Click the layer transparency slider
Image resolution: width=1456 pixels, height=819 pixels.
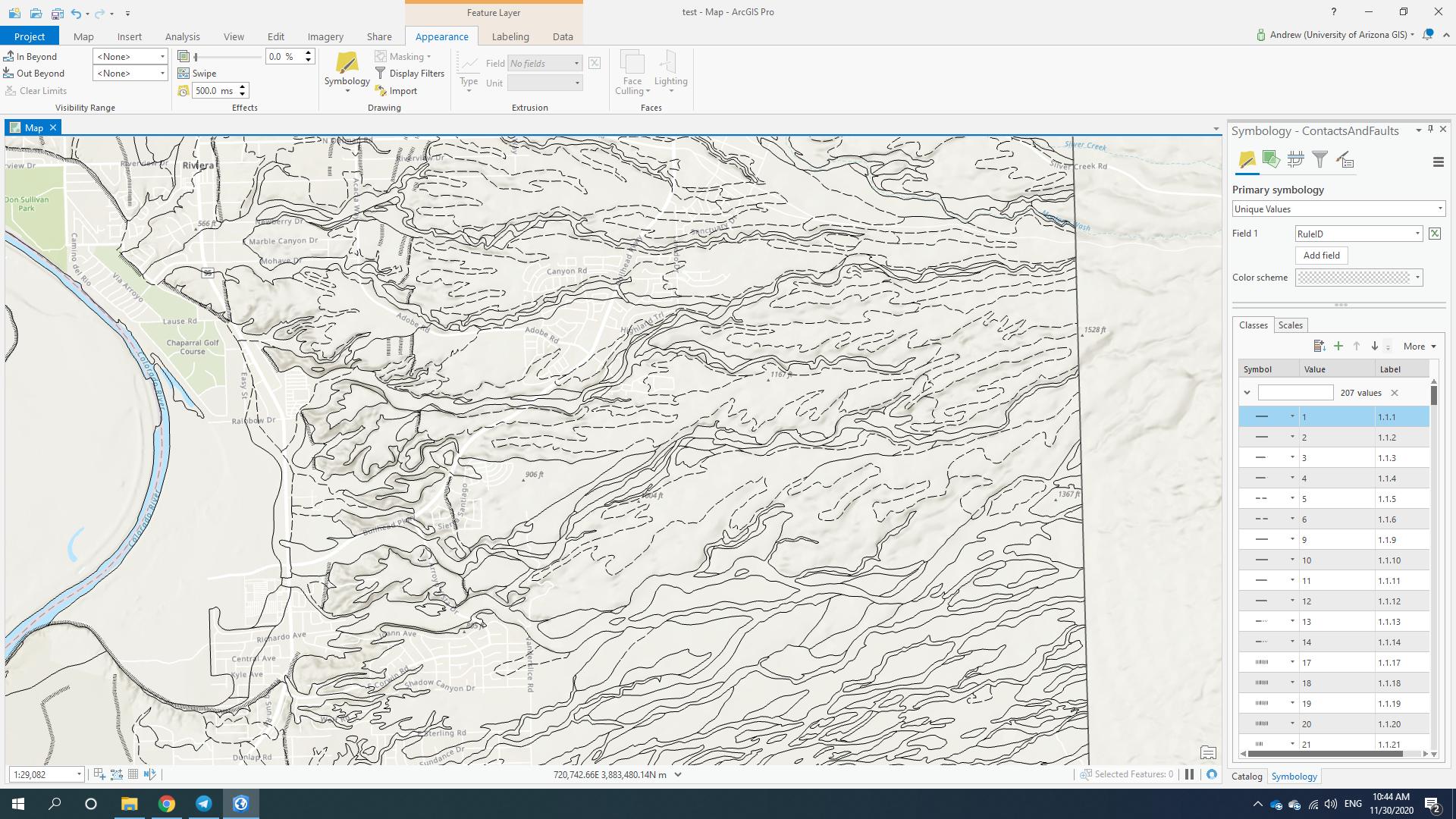(227, 57)
